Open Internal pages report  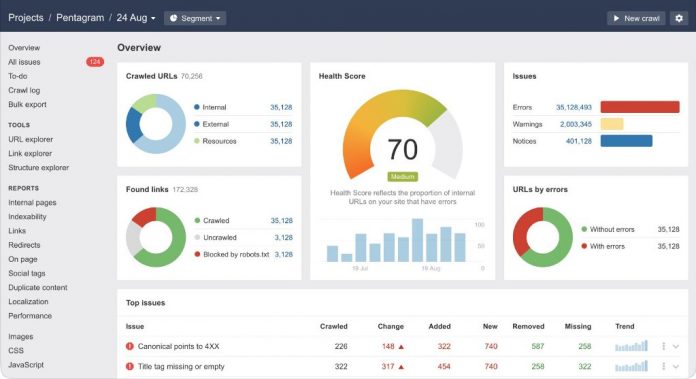click(32, 202)
